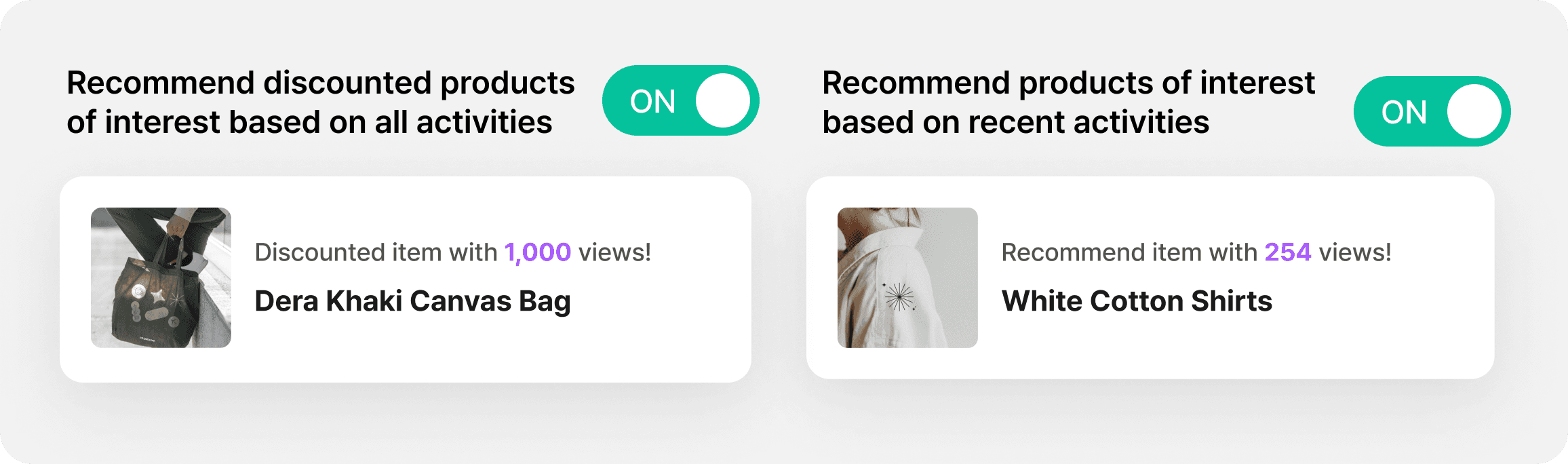Toggle off discounted products recommendation switch
Image resolution: width=1568 pixels, height=464 pixels.
[680, 100]
